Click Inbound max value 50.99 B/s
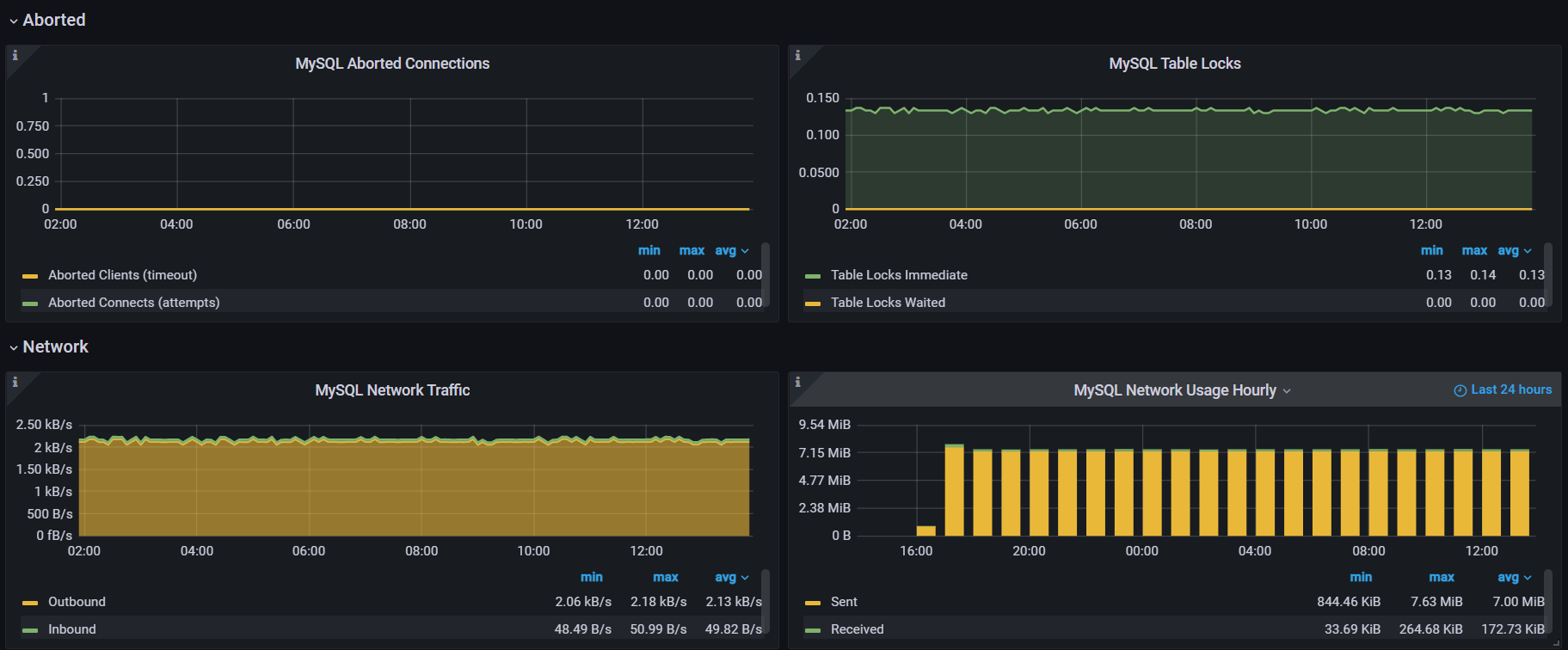 point(658,629)
